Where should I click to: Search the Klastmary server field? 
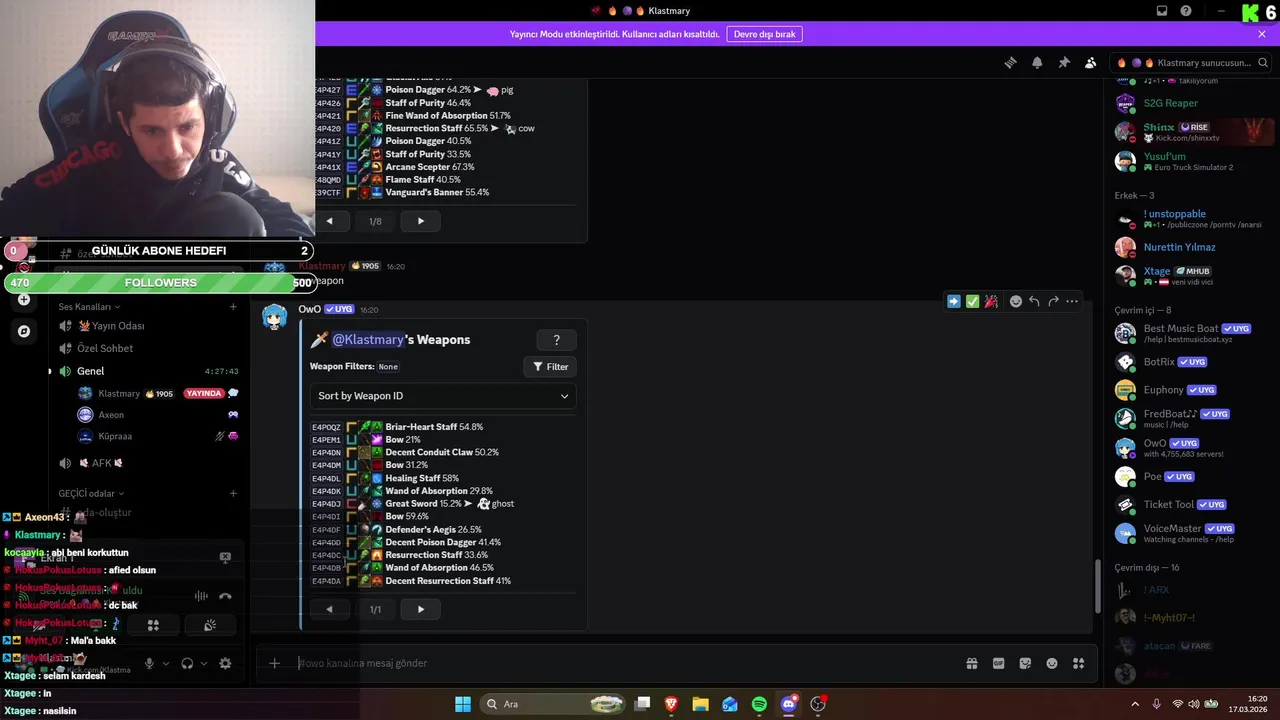(x=1190, y=62)
